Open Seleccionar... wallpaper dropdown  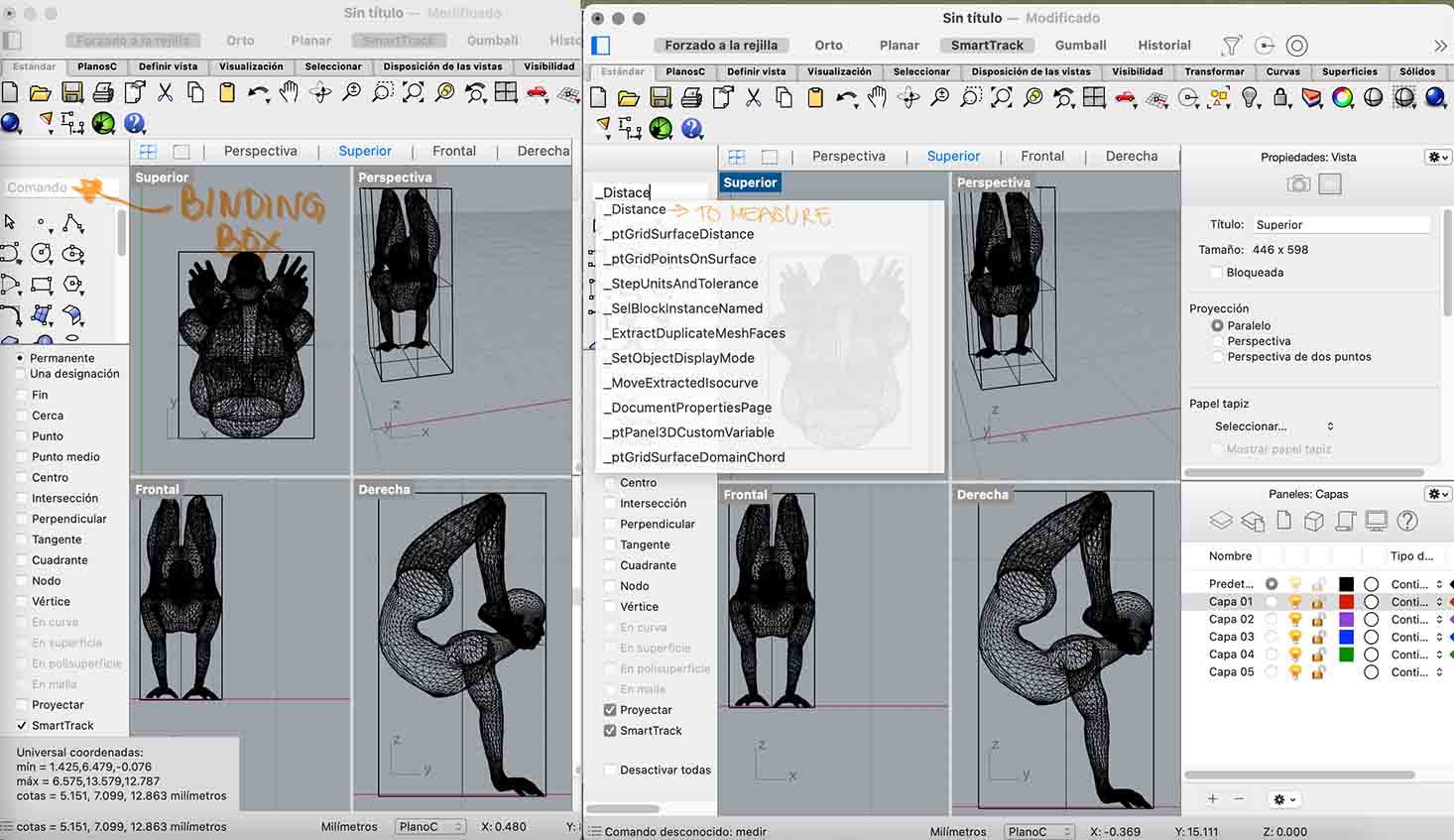1273,426
